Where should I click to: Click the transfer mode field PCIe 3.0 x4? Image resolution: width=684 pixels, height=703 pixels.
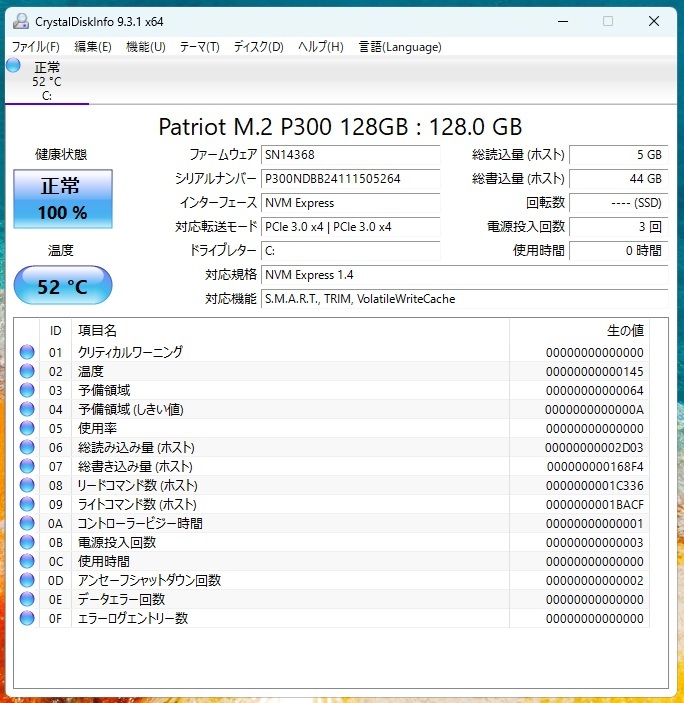pos(351,227)
